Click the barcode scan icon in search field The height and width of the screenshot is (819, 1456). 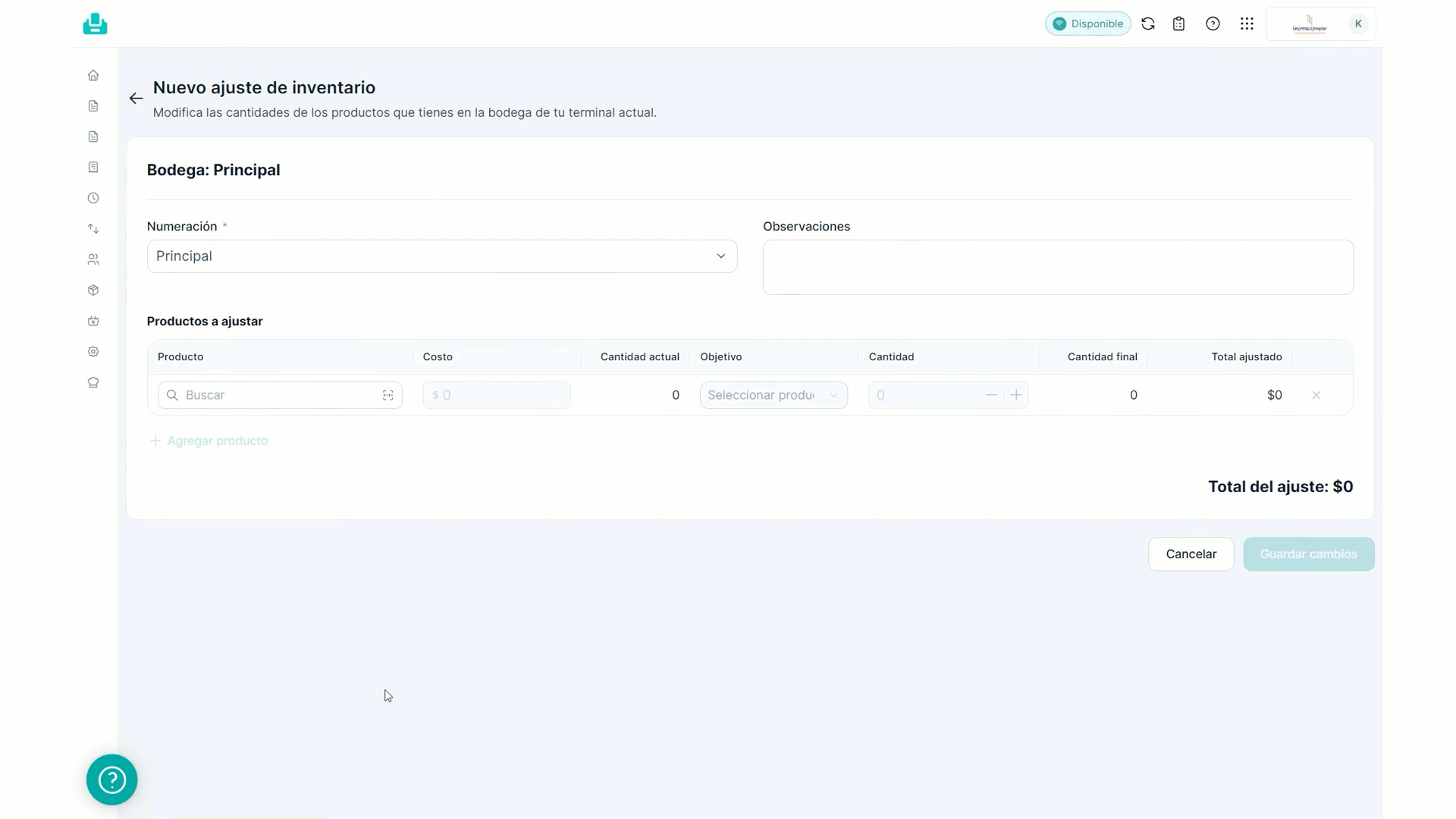[x=388, y=395]
